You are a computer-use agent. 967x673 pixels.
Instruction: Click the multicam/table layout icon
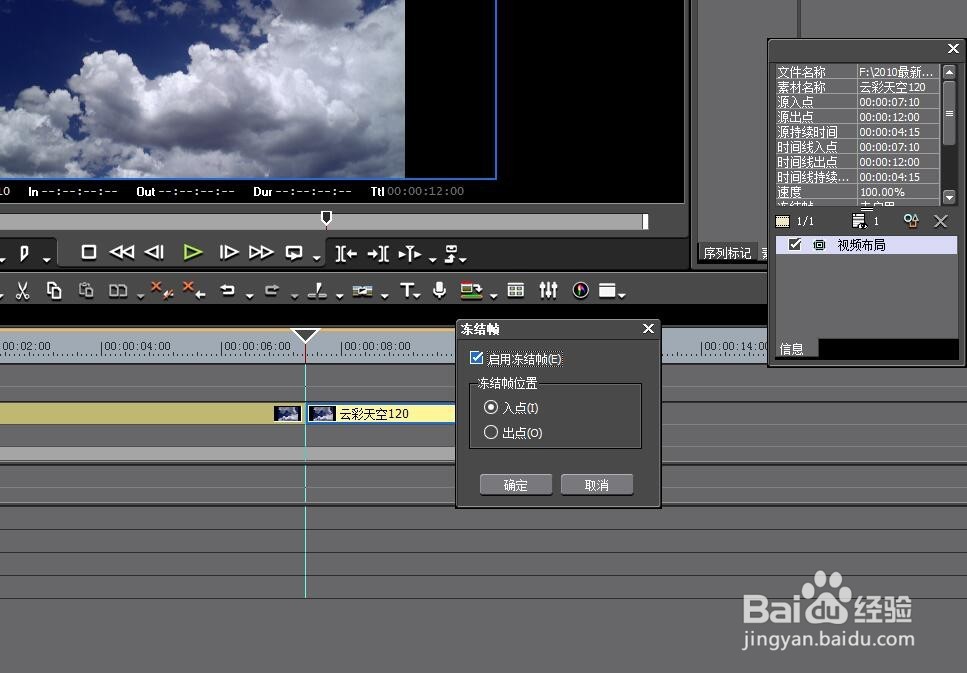pyautogui.click(x=516, y=290)
